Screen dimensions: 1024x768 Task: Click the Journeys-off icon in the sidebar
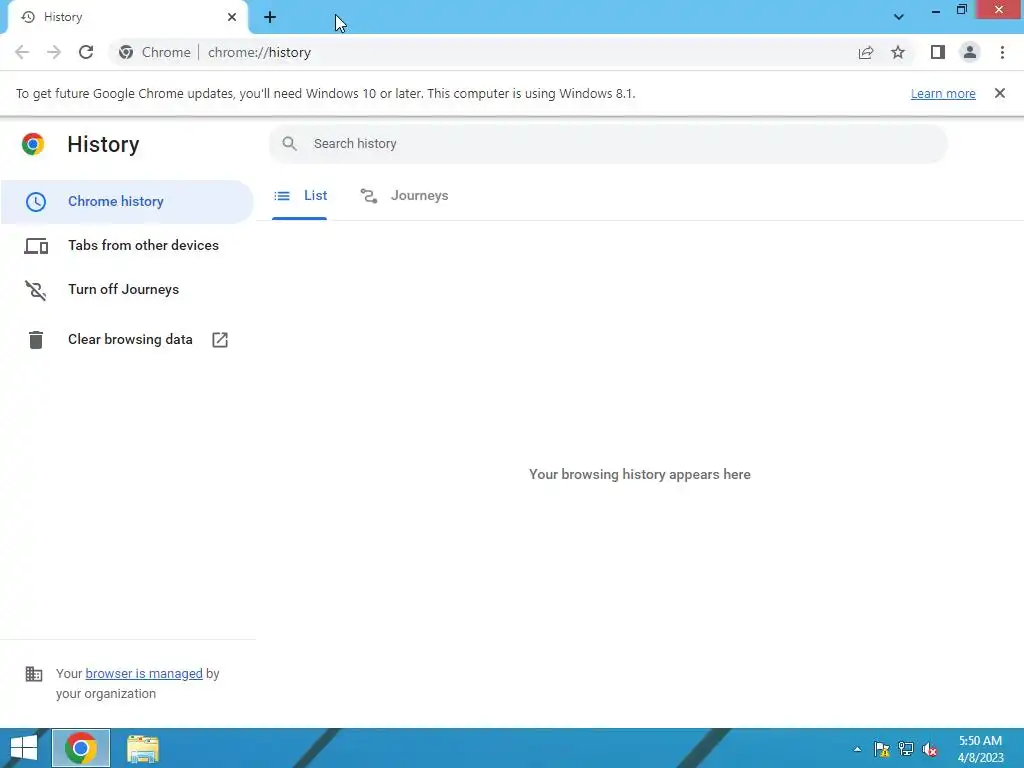click(36, 289)
